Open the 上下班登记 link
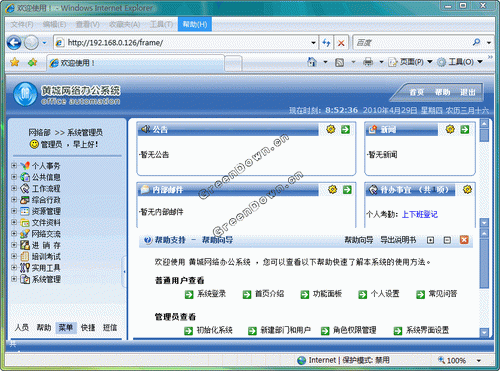The width and height of the screenshot is (500, 371). pyautogui.click(x=420, y=214)
